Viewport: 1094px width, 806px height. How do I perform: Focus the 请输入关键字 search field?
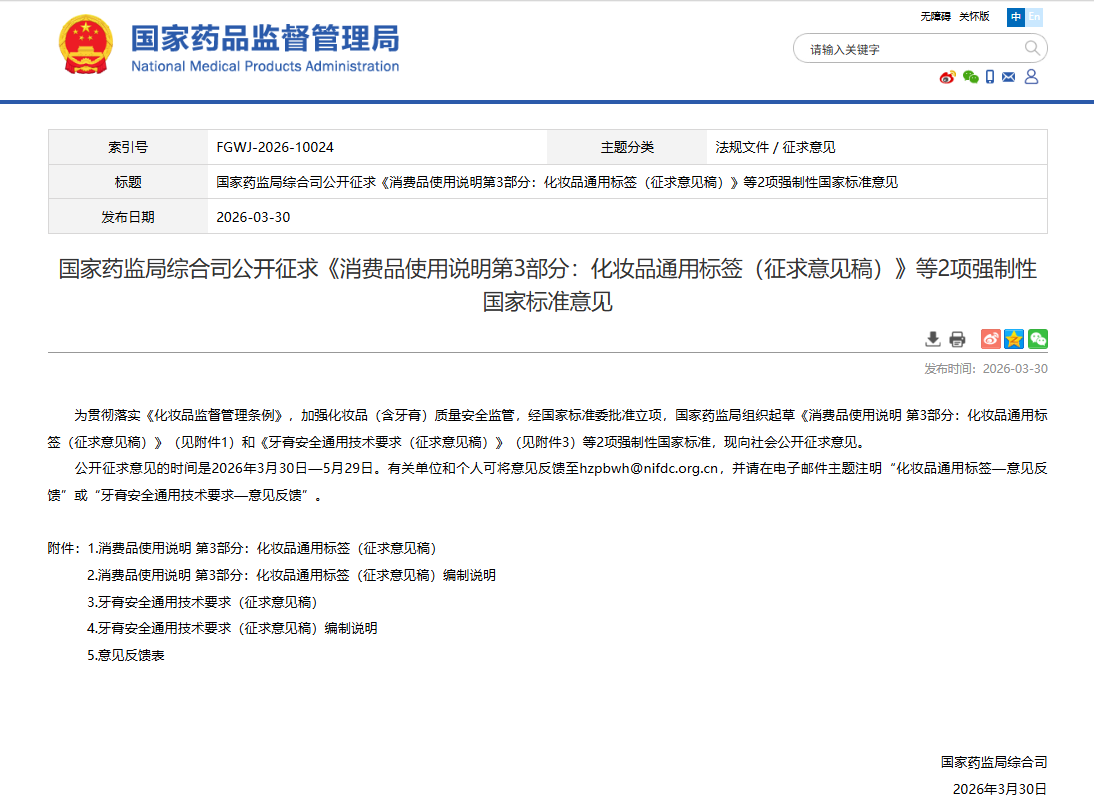tap(910, 49)
